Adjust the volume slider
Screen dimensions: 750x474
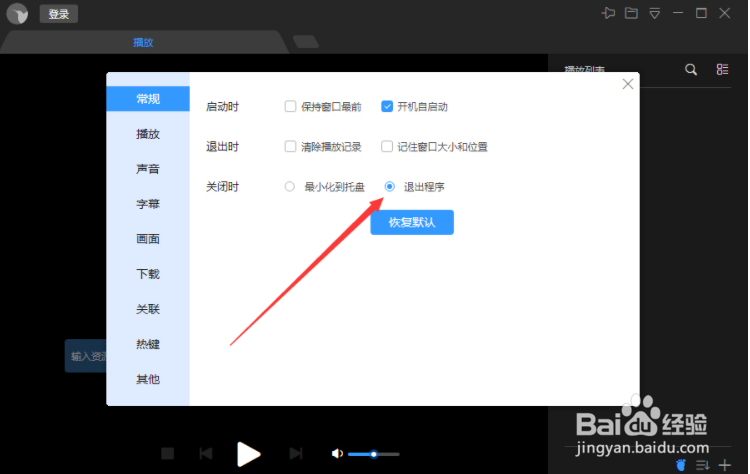pos(374,454)
